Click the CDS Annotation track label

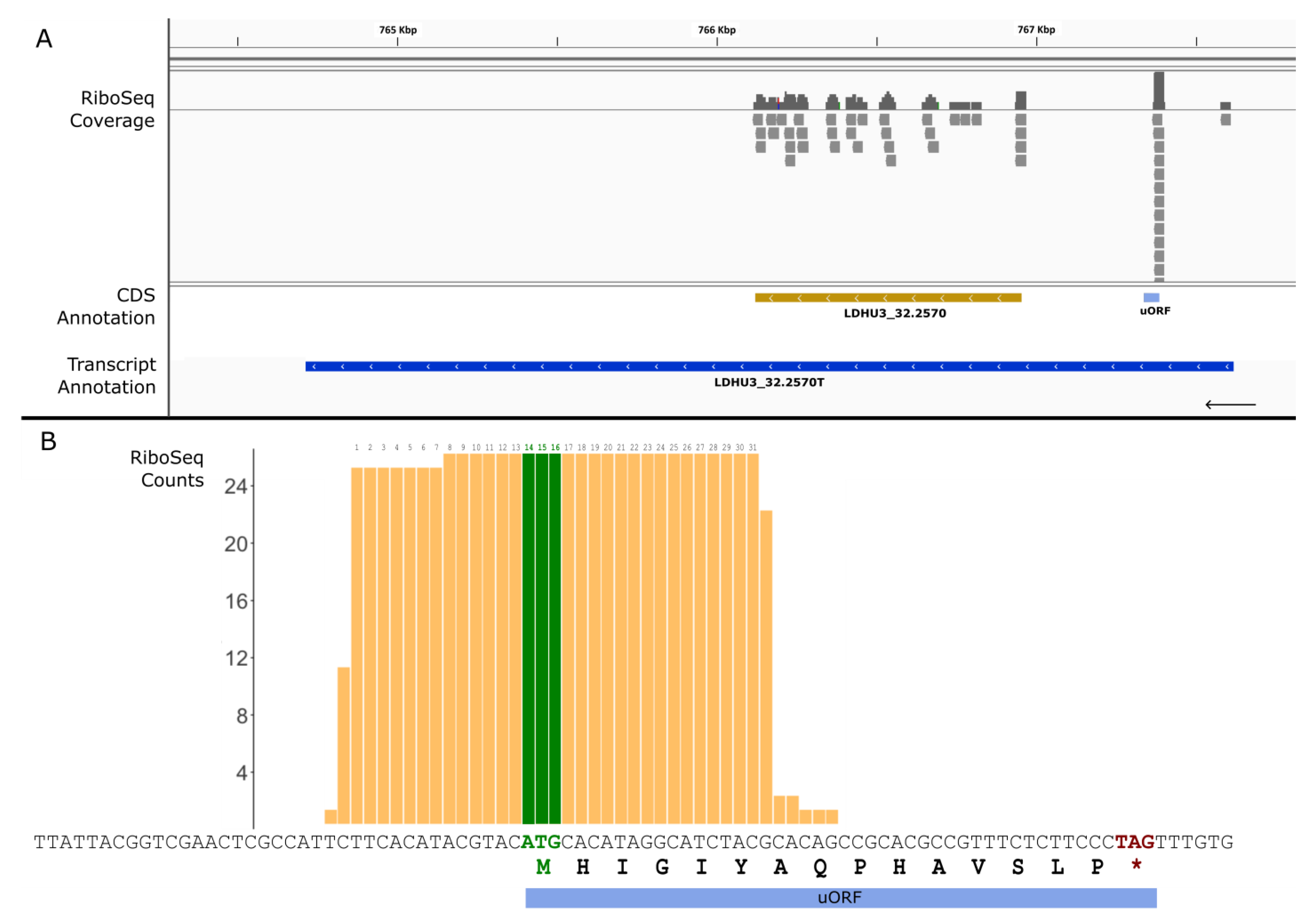107,306
